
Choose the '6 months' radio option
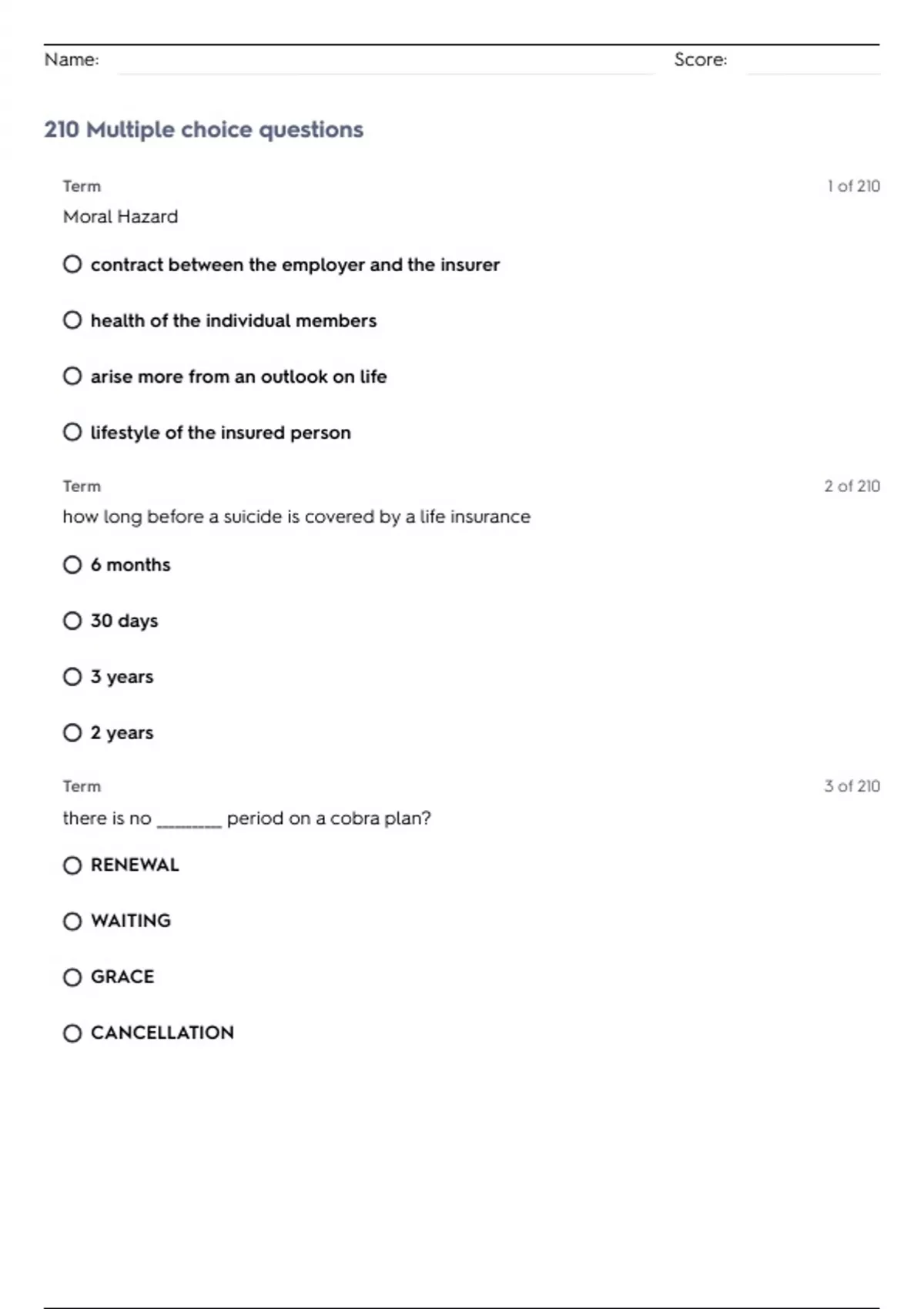coord(72,565)
